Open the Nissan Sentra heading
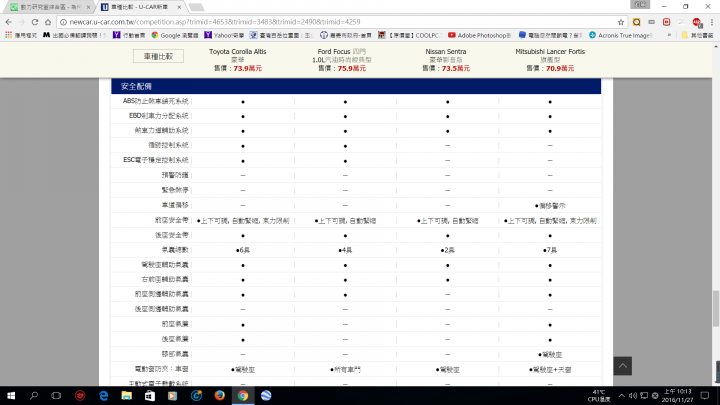720x405 pixels. tap(445, 51)
